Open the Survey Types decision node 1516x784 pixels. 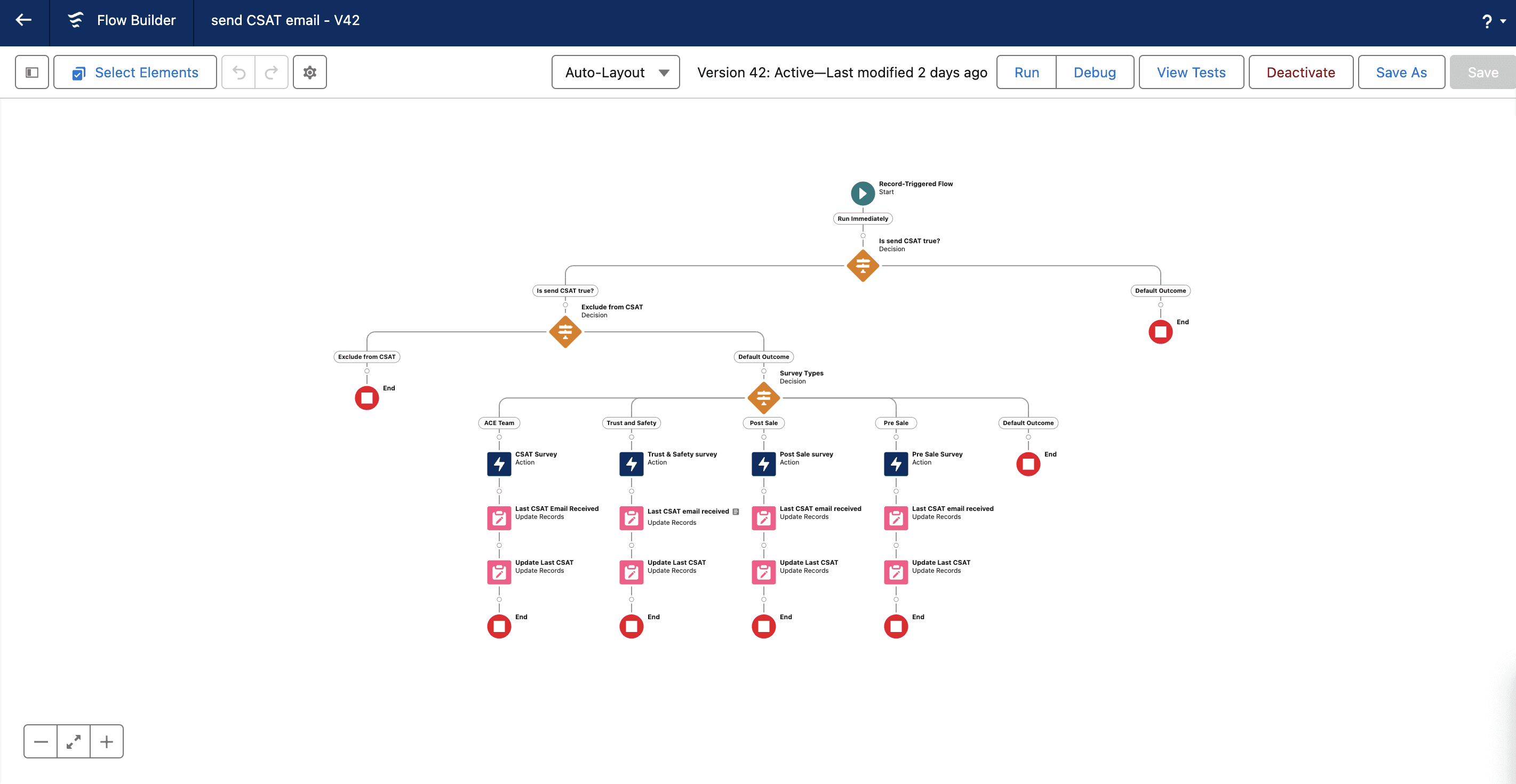click(763, 398)
